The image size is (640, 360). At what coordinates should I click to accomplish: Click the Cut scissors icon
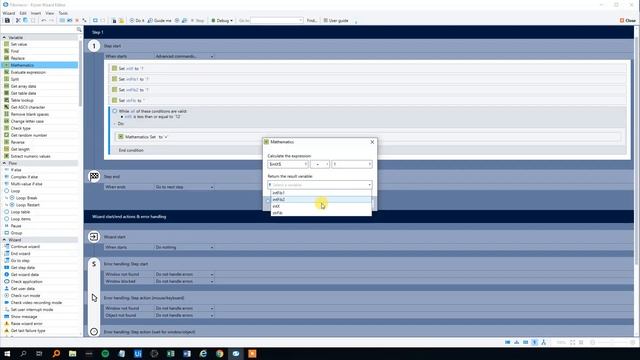pos(18,20)
